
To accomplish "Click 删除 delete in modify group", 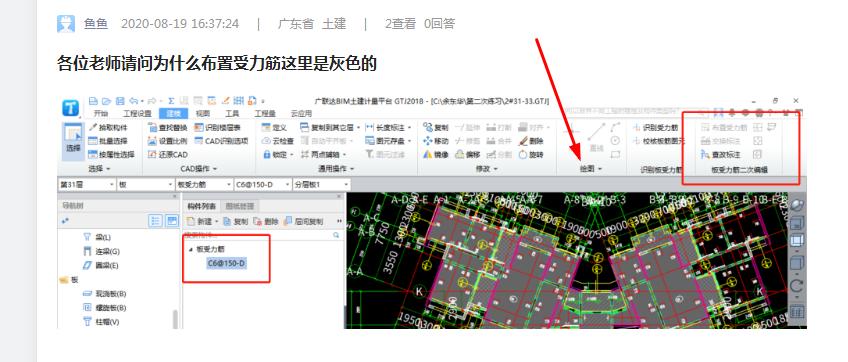I will 531,141.
